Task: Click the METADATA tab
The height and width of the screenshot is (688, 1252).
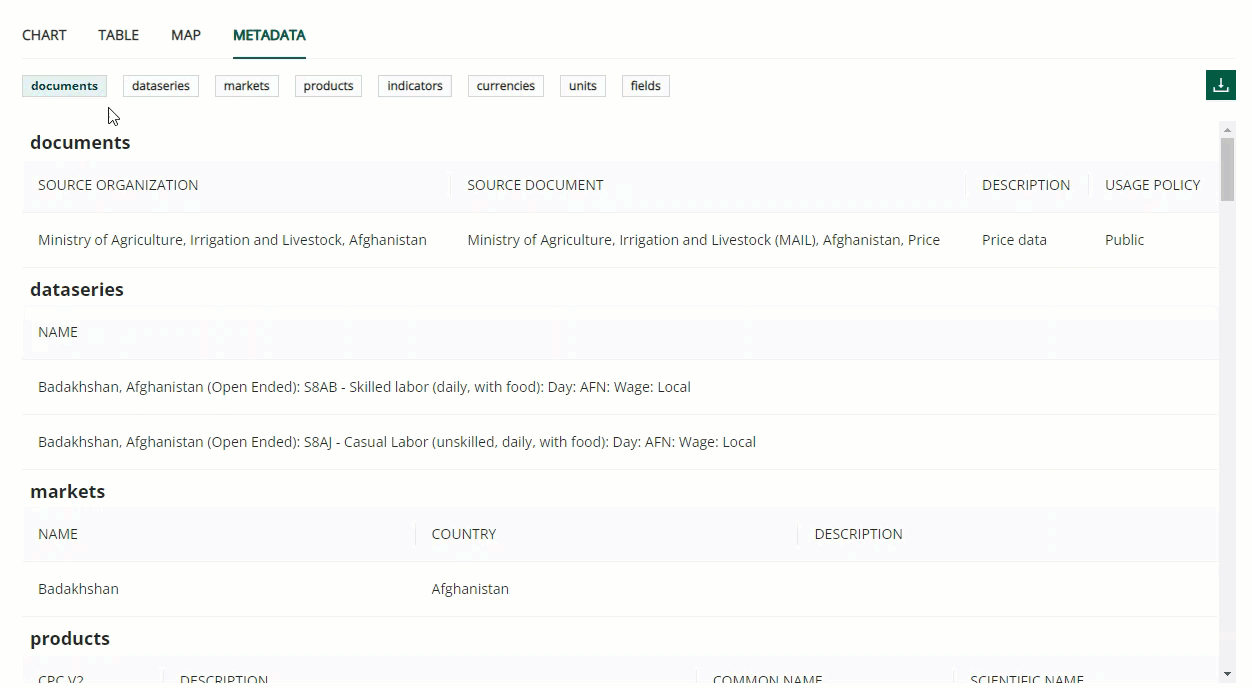Action: (269, 35)
